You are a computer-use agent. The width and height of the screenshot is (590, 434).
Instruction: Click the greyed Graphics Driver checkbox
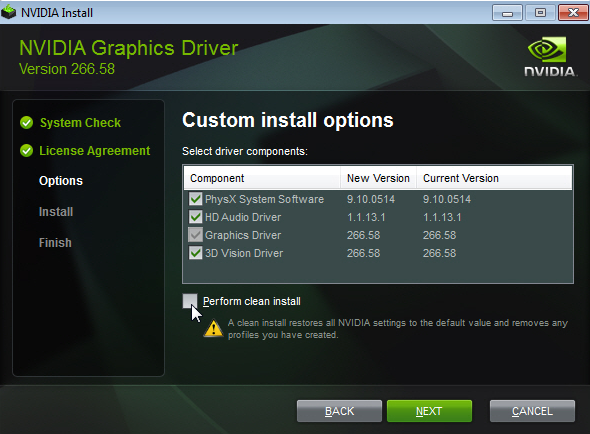(x=195, y=235)
